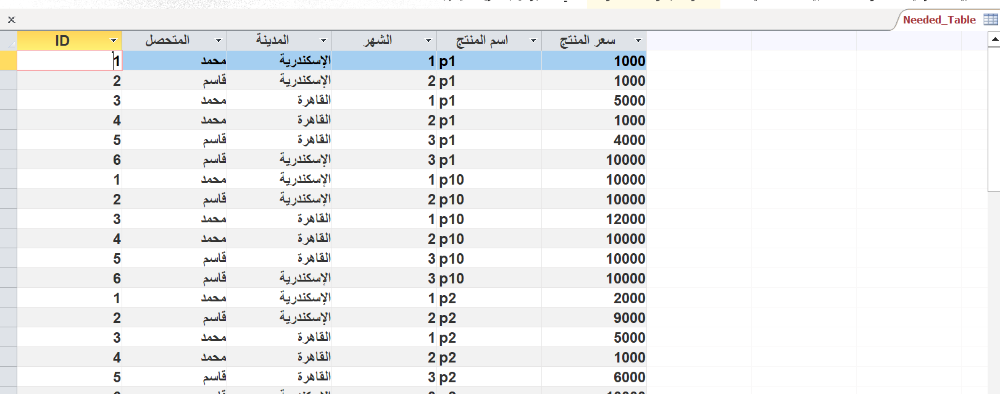The image size is (1000, 394).
Task: Click the price cell showing 12000
Action: point(594,219)
